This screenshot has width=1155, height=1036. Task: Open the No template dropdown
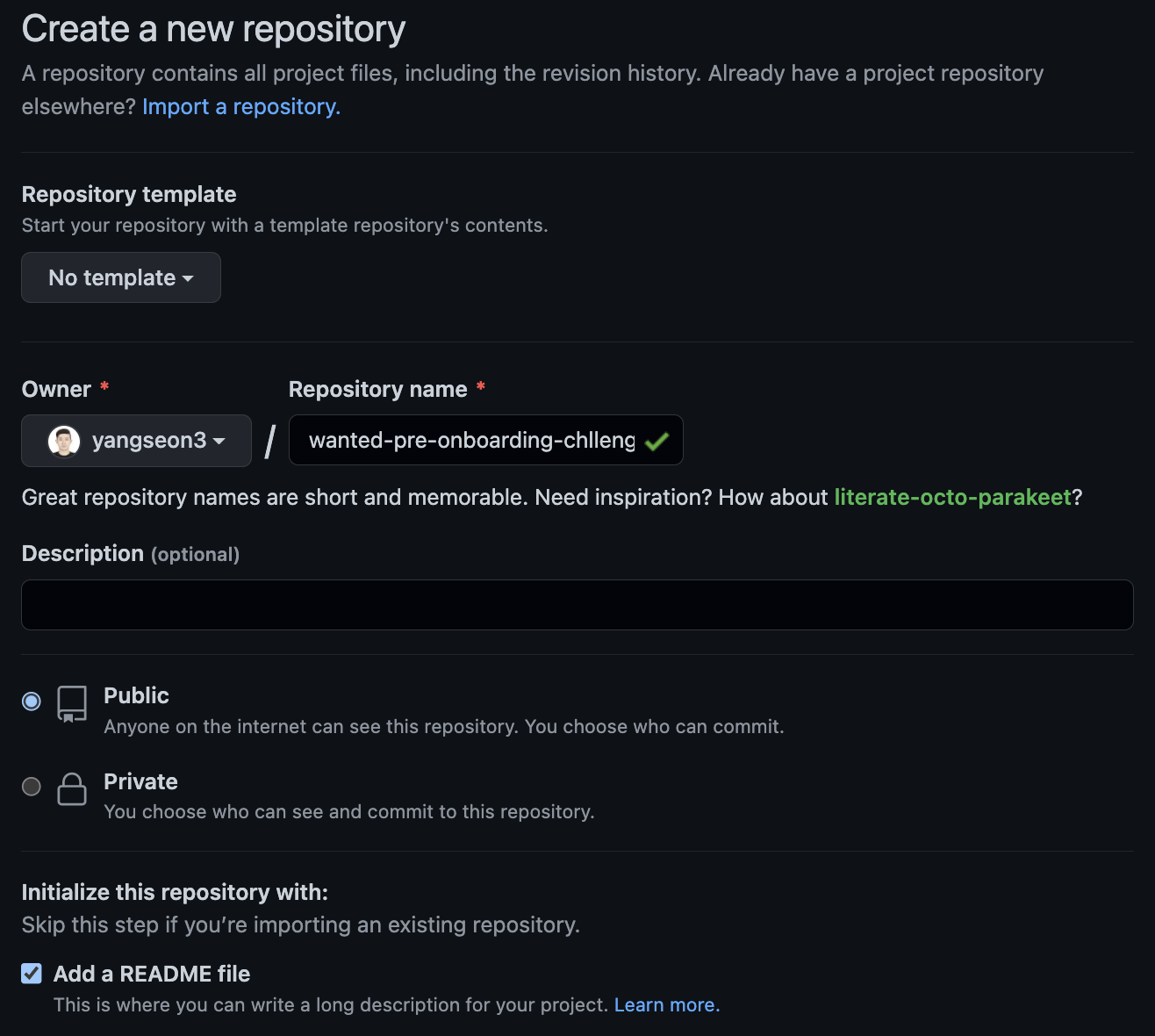tap(121, 277)
